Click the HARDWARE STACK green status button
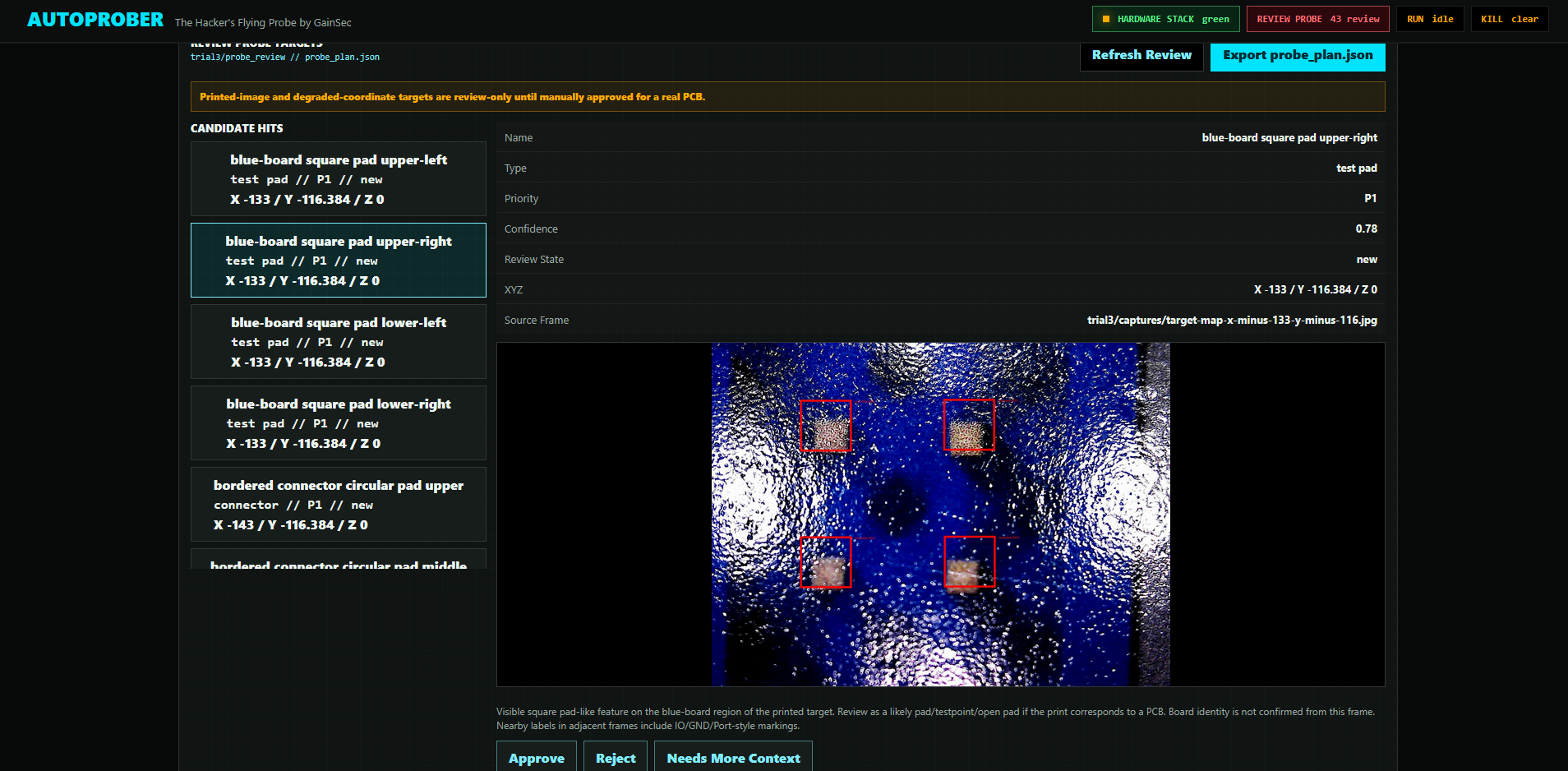The height and width of the screenshot is (771, 1568). 1165,18
